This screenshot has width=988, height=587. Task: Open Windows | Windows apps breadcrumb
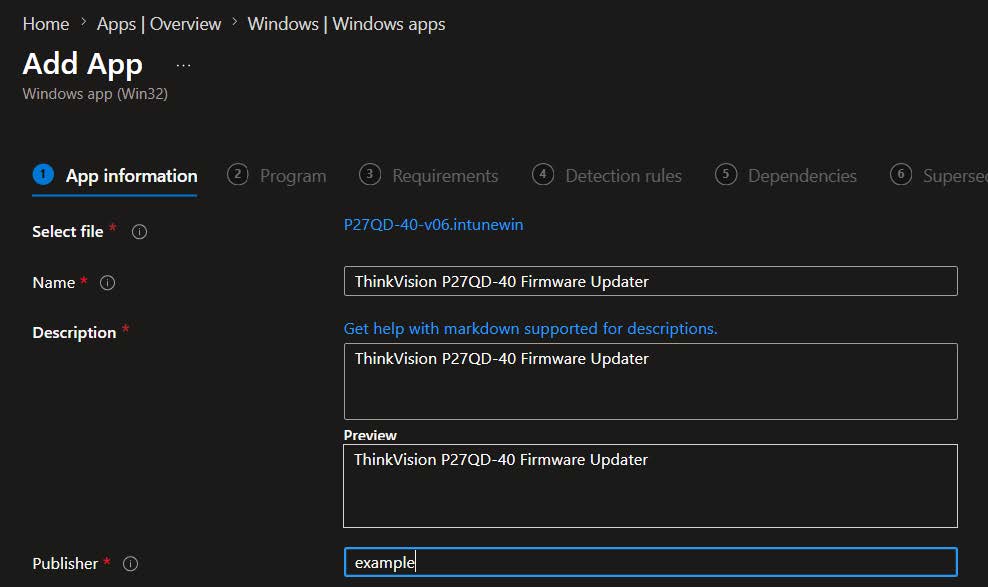pyautogui.click(x=347, y=24)
